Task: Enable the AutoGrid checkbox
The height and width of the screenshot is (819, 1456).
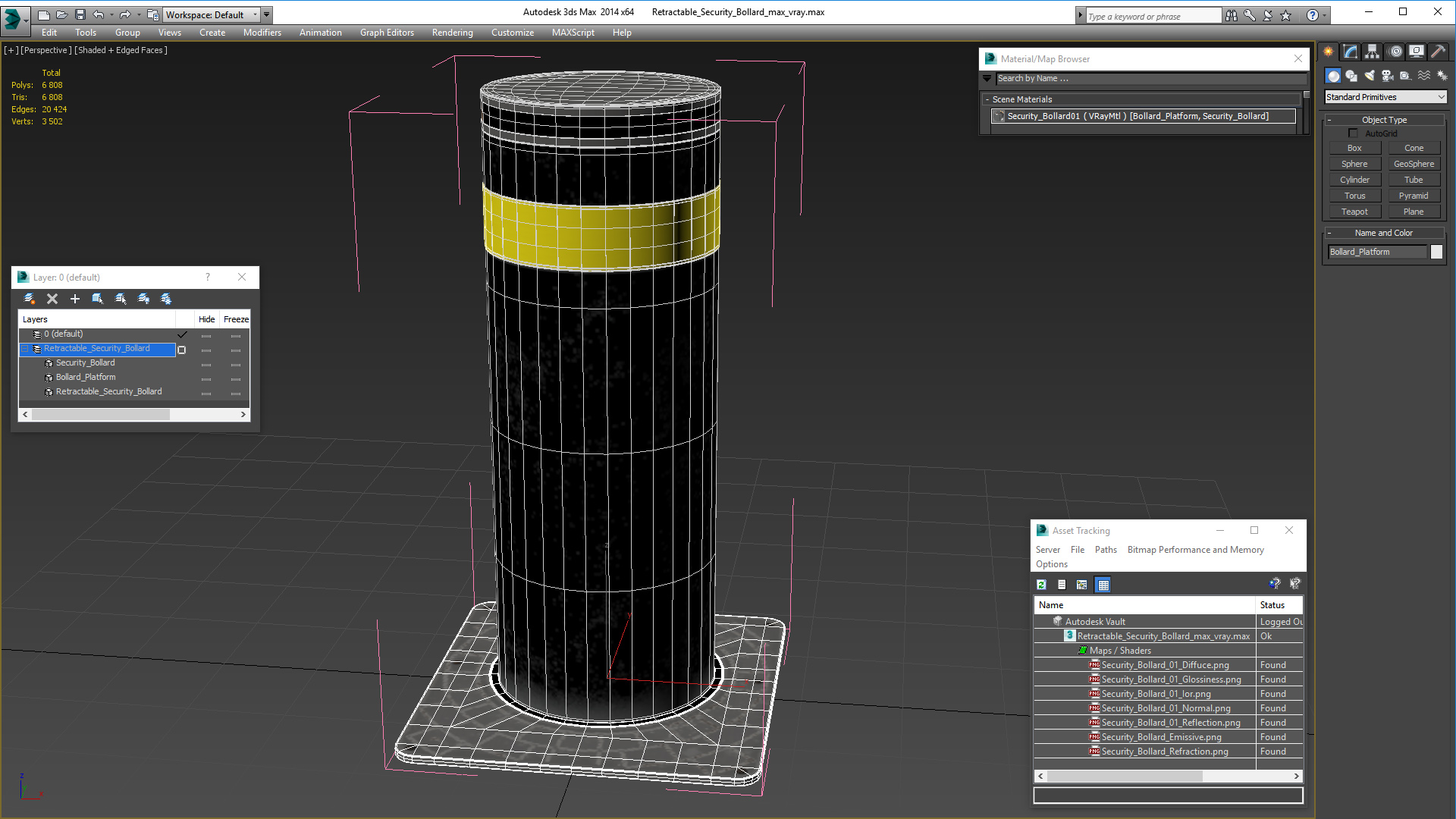Action: (x=1353, y=133)
